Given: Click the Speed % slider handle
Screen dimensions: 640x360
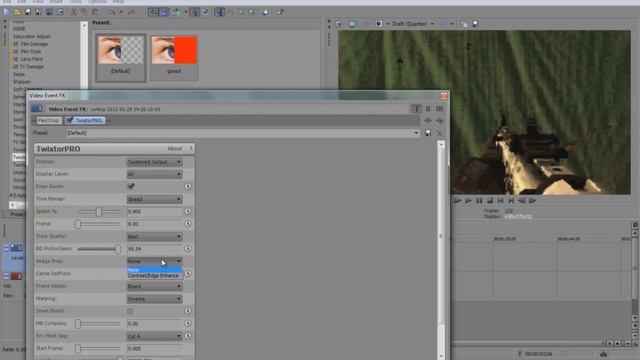Looking at the screenshot, I should [99, 211].
